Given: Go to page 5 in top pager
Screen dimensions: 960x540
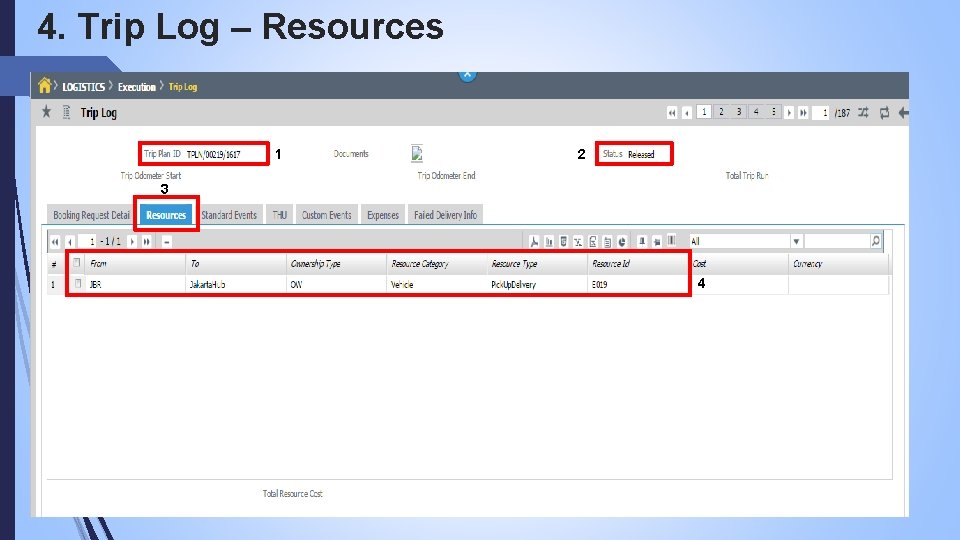Looking at the screenshot, I should tap(773, 112).
